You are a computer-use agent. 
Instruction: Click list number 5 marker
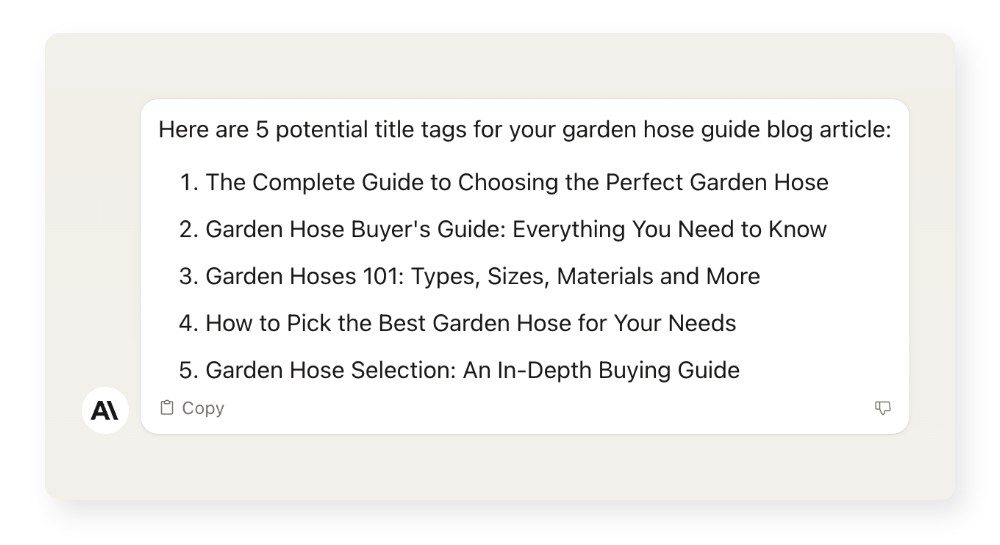coord(189,370)
